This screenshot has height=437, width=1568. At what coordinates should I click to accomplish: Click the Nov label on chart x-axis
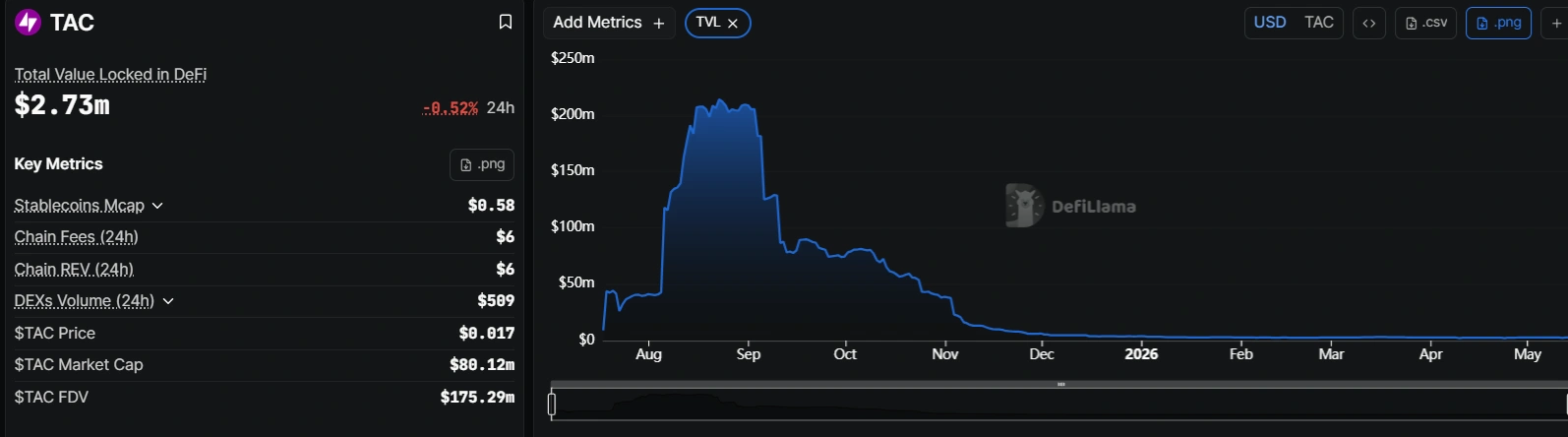click(x=945, y=354)
